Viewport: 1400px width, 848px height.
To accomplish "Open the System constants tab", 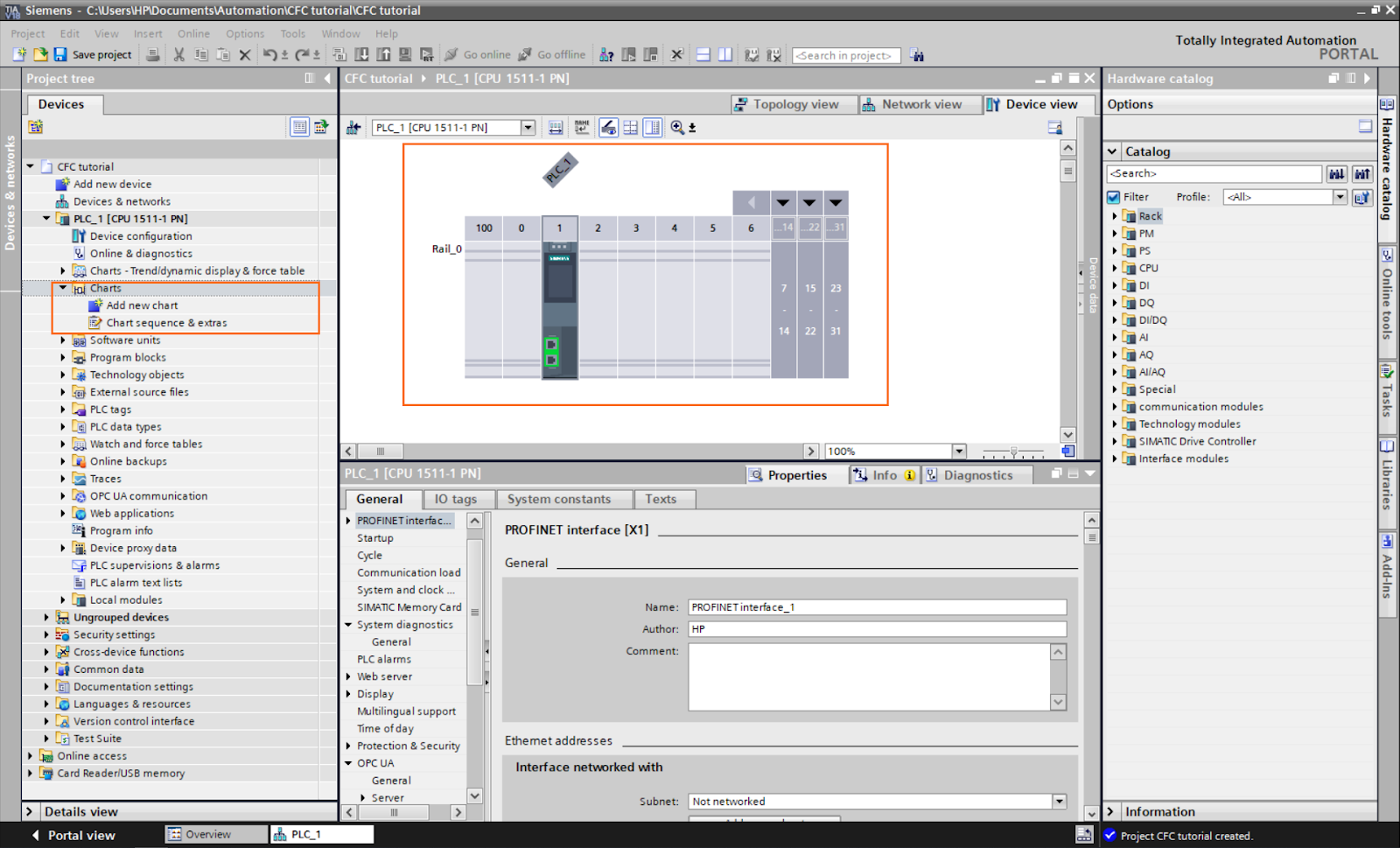I will click(563, 499).
